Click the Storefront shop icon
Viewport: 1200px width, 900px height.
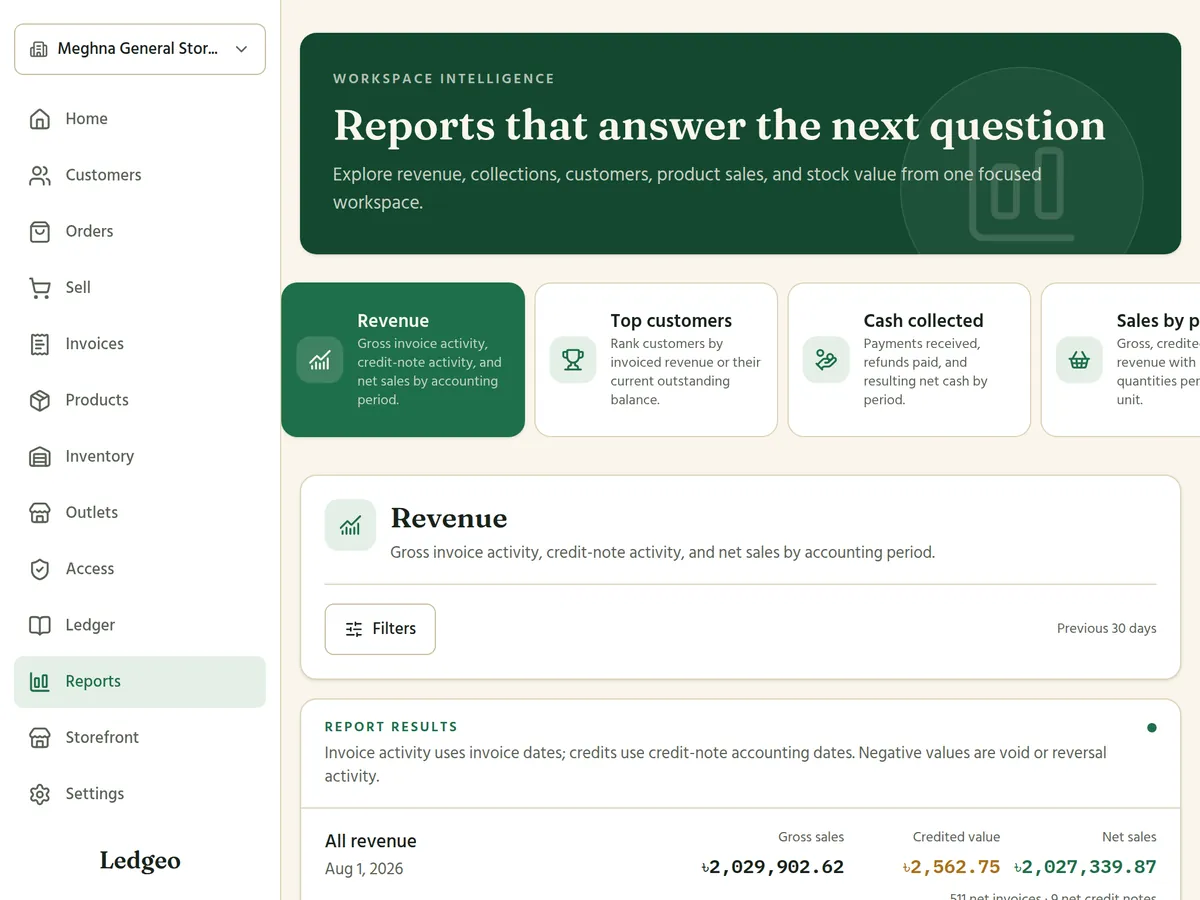pyautogui.click(x=40, y=738)
